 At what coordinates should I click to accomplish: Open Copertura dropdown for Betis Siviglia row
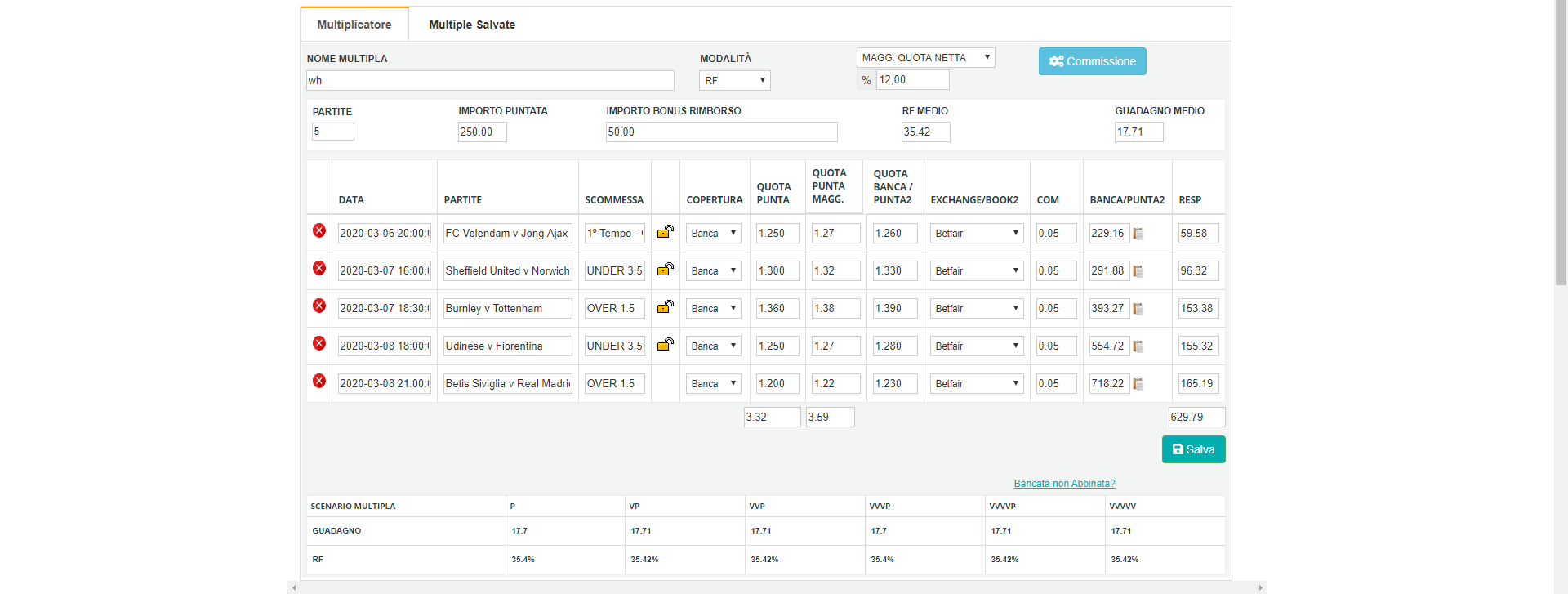[714, 383]
